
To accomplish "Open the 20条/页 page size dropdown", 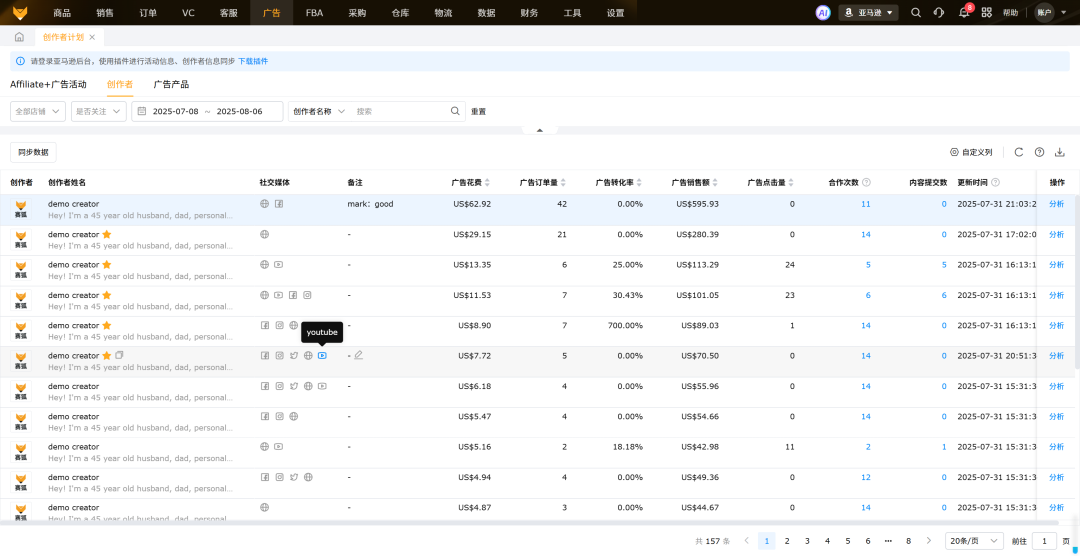I will 974,541.
